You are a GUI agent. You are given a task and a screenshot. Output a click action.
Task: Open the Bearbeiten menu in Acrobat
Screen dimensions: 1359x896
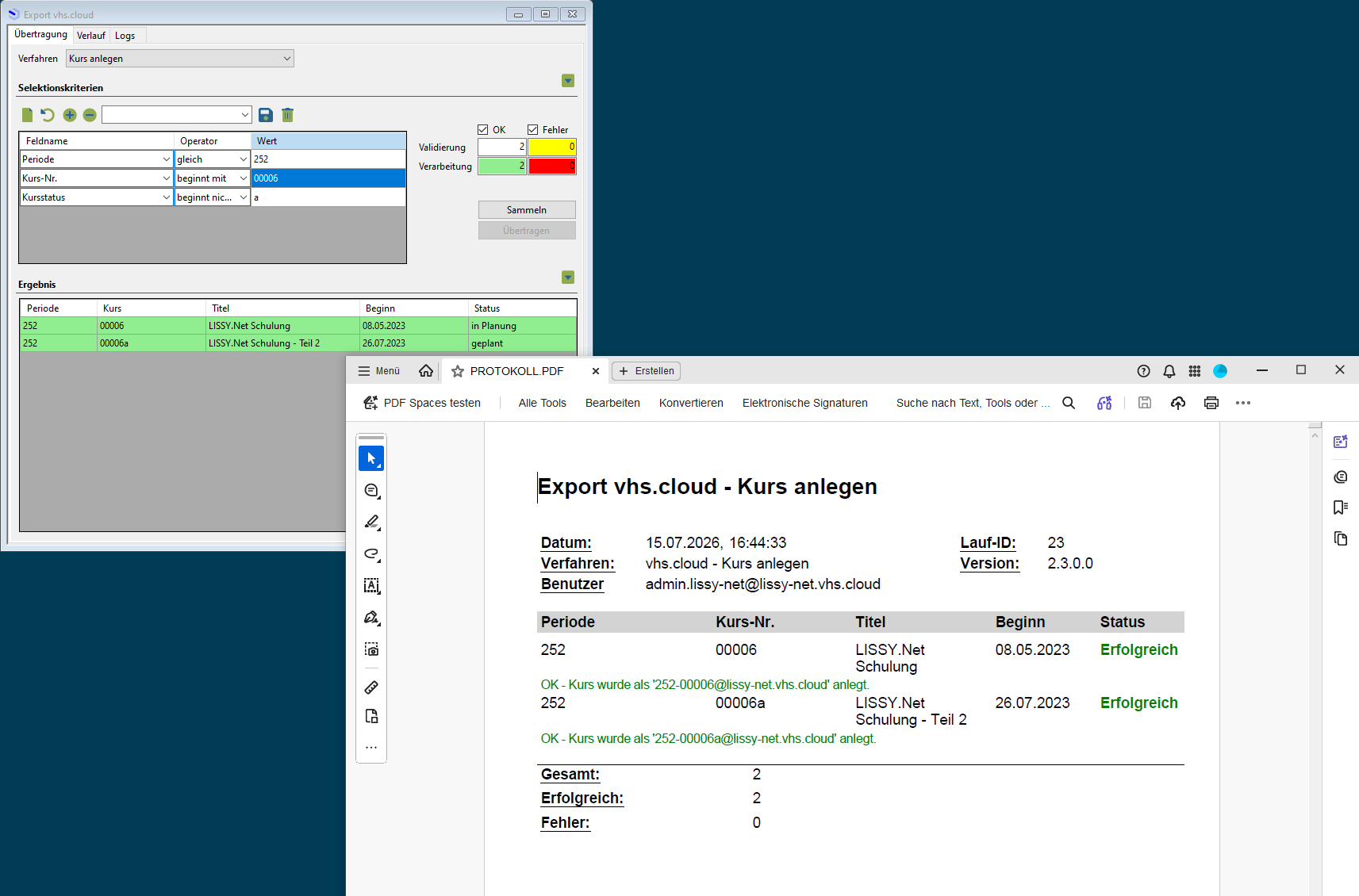(612, 403)
